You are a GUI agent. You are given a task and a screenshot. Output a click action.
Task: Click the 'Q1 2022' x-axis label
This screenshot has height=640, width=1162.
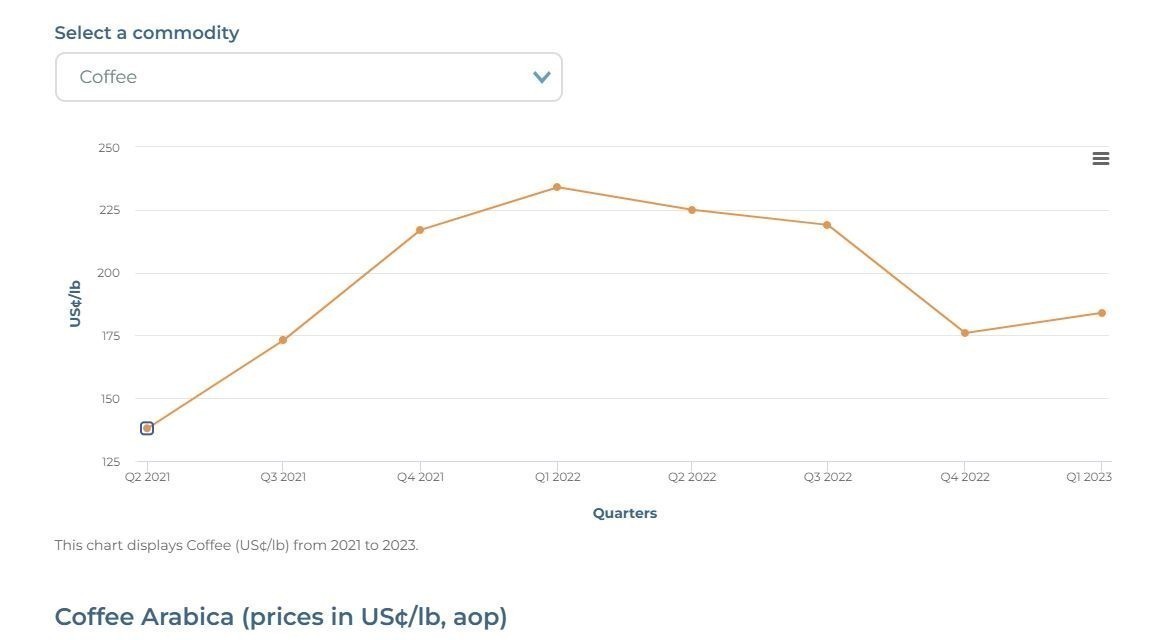click(x=557, y=477)
